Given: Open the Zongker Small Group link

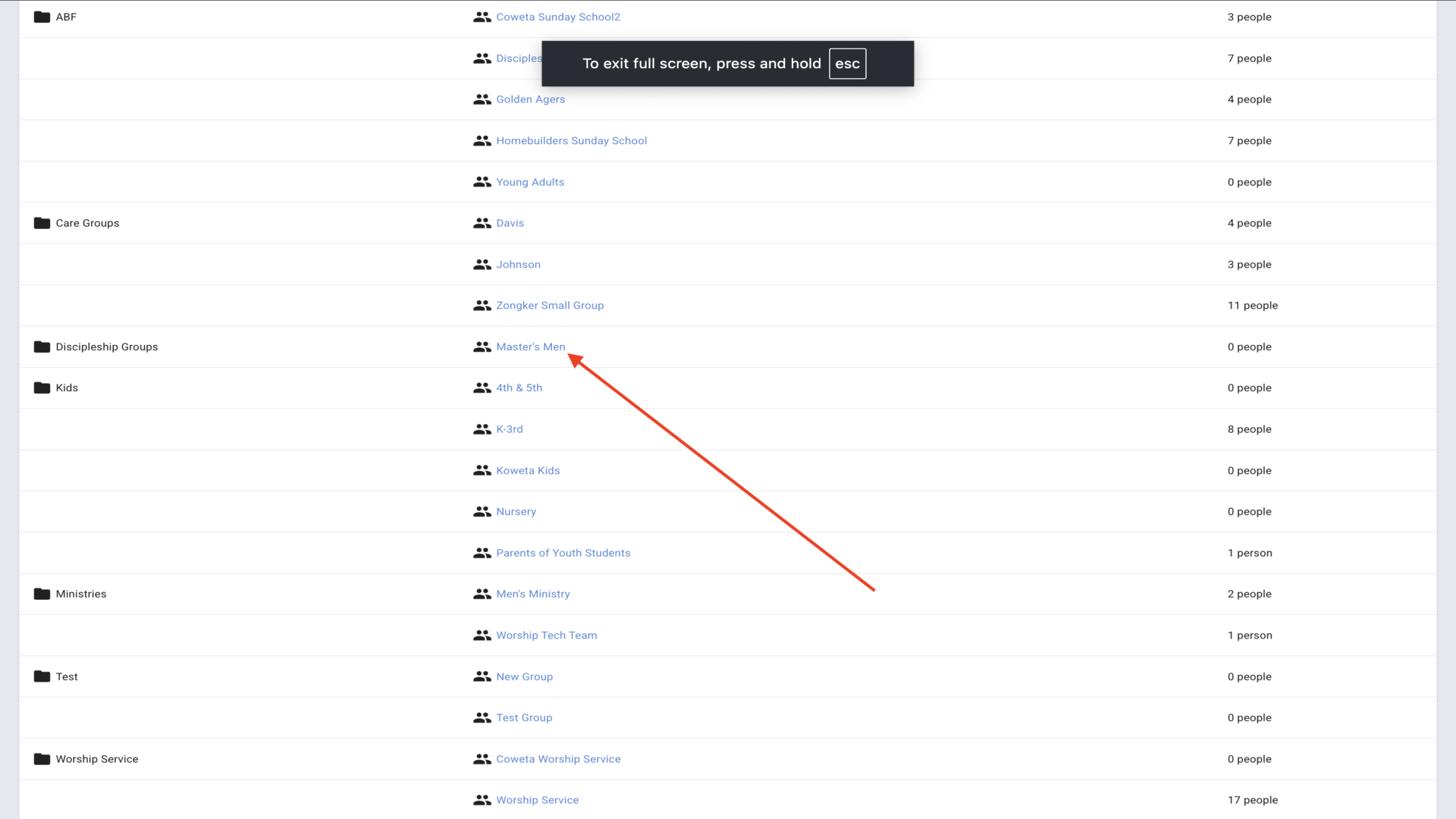Looking at the screenshot, I should click(x=550, y=306).
